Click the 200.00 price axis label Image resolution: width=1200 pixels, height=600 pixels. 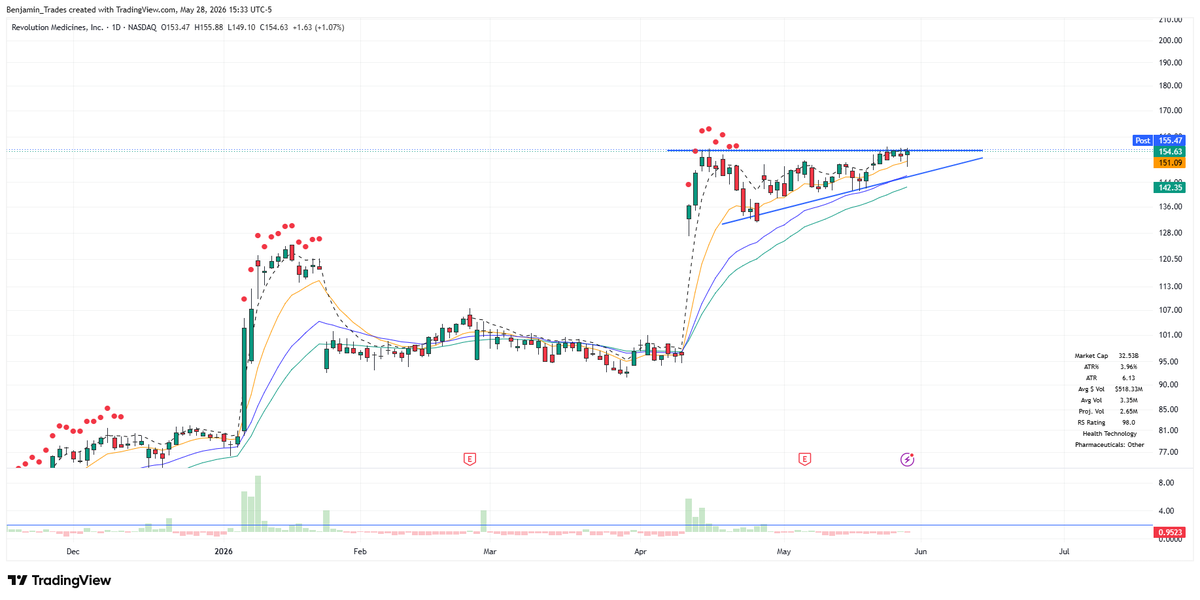coord(1171,41)
